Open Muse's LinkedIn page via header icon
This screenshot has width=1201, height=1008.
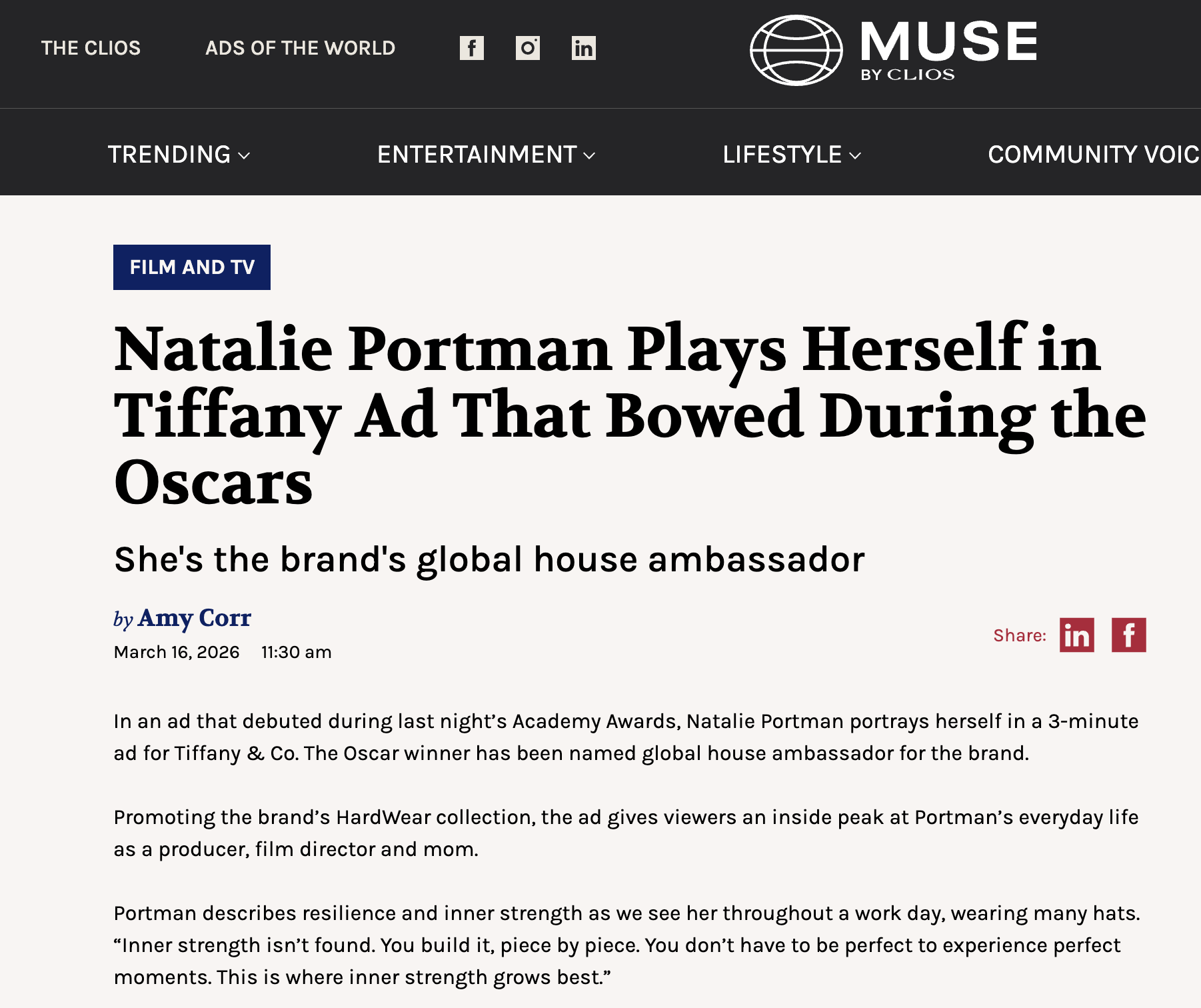[x=583, y=48]
